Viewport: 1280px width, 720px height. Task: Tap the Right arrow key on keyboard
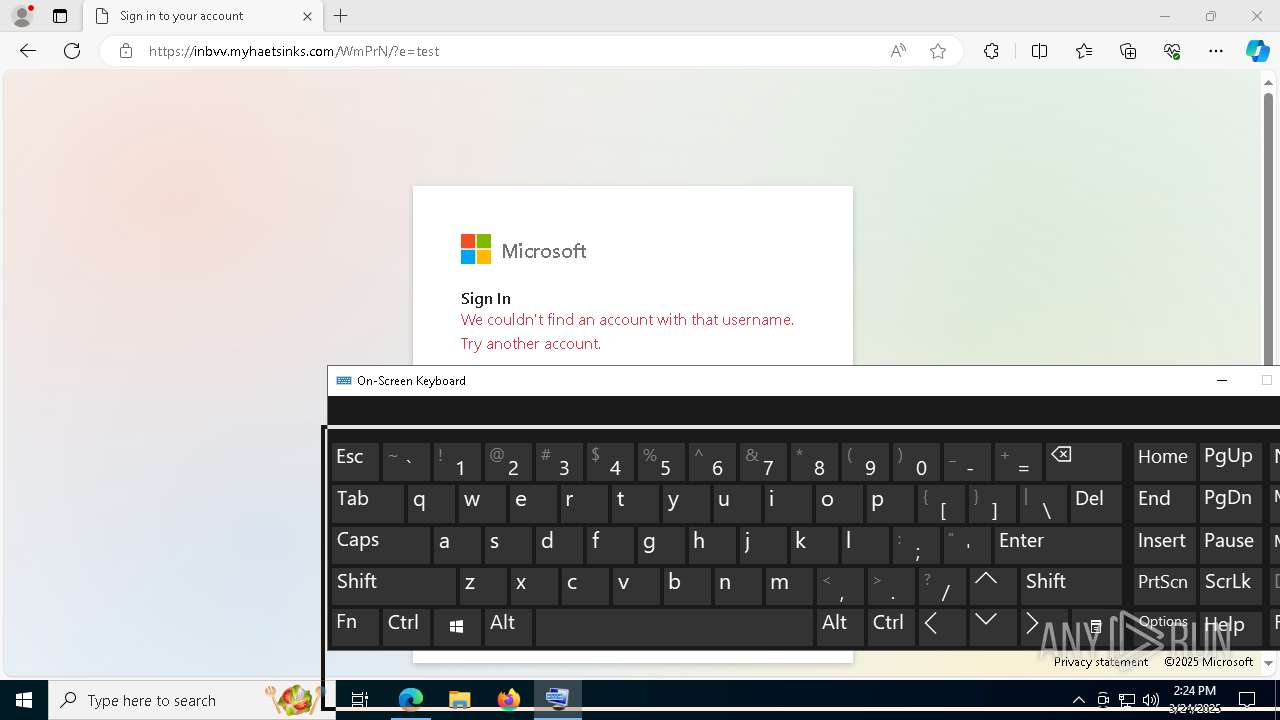tap(1043, 627)
